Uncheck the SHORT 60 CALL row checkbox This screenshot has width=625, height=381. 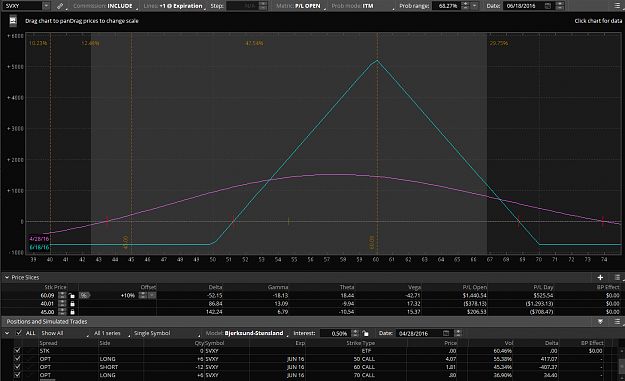[17, 367]
